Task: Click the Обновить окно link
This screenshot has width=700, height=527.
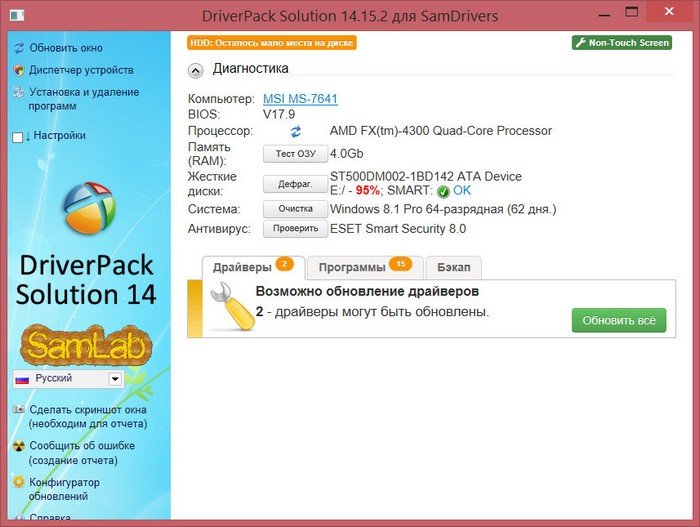Action: (66, 48)
